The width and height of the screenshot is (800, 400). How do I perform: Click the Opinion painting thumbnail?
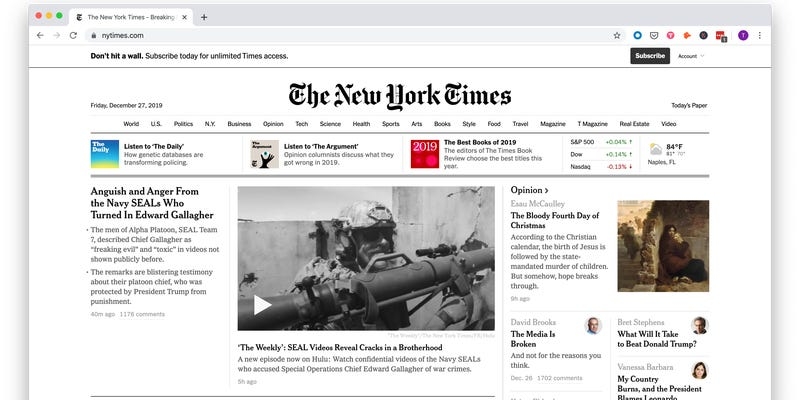(x=663, y=246)
